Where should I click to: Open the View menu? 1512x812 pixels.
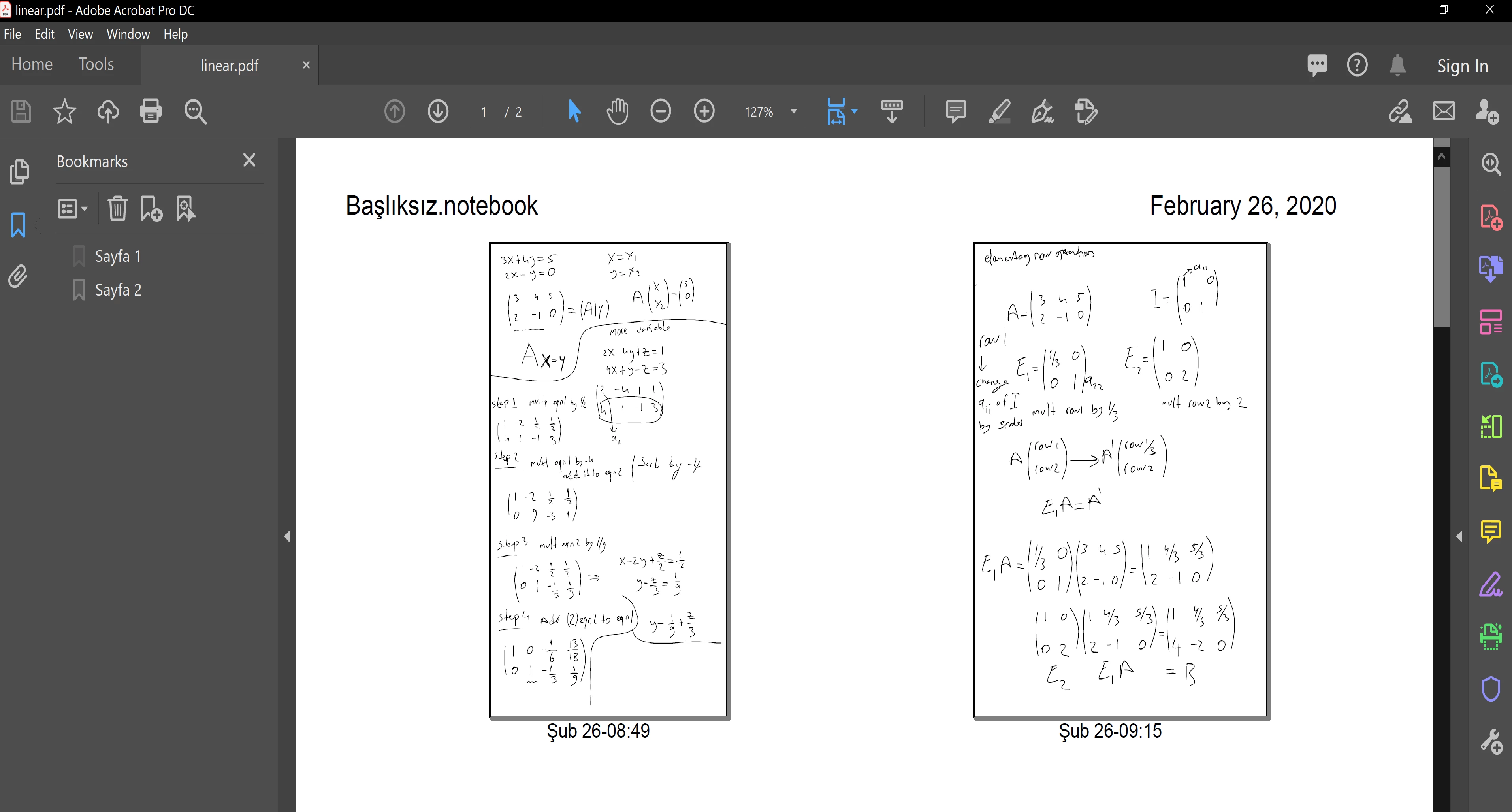[x=80, y=34]
